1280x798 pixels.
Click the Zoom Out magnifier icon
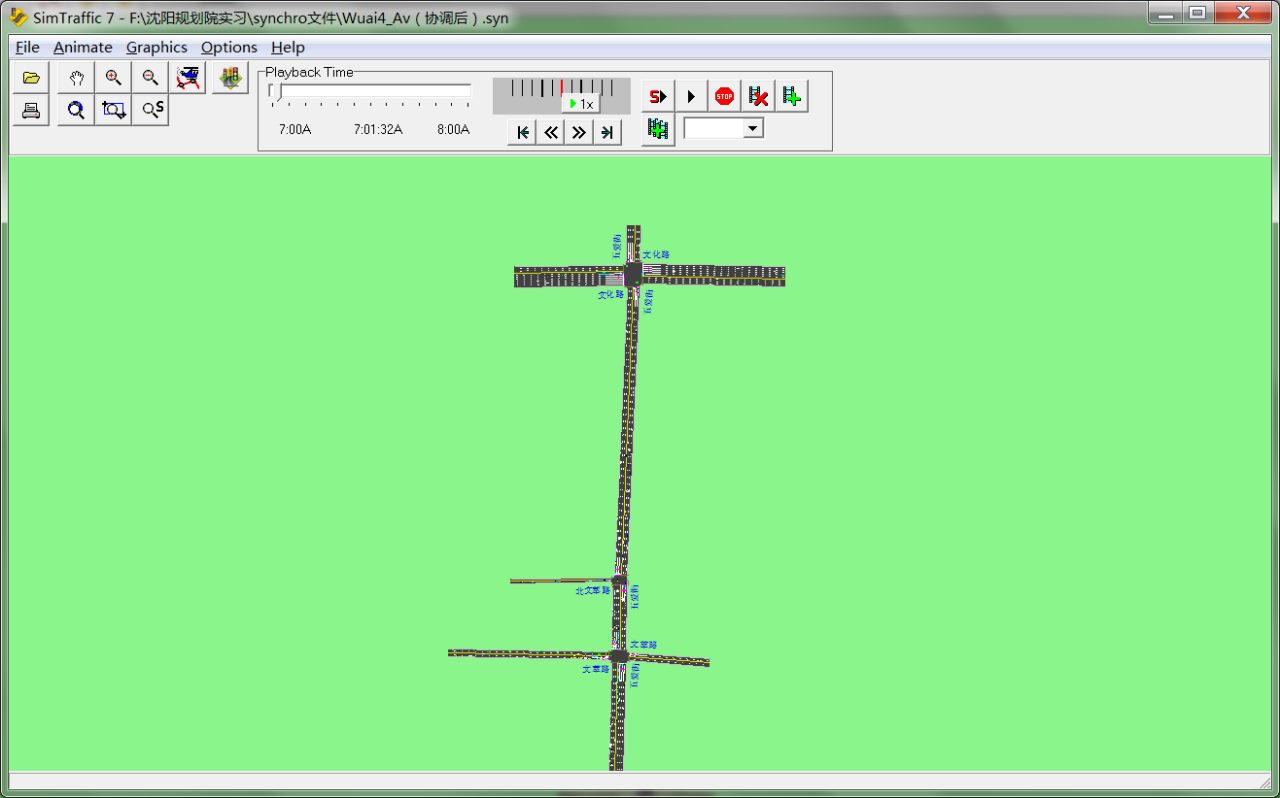[x=150, y=78]
